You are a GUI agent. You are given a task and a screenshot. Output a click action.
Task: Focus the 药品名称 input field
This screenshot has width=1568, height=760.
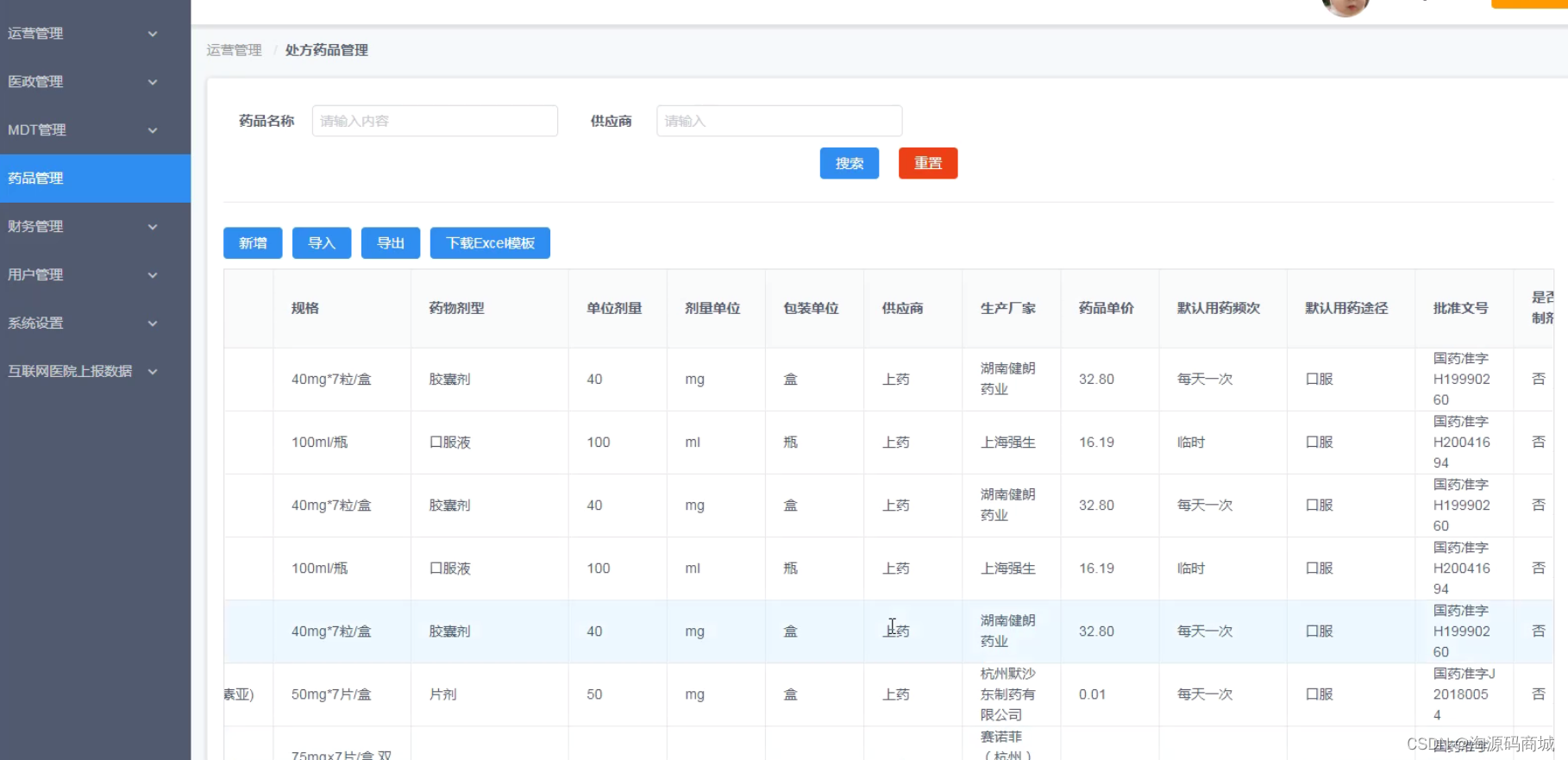coord(435,121)
